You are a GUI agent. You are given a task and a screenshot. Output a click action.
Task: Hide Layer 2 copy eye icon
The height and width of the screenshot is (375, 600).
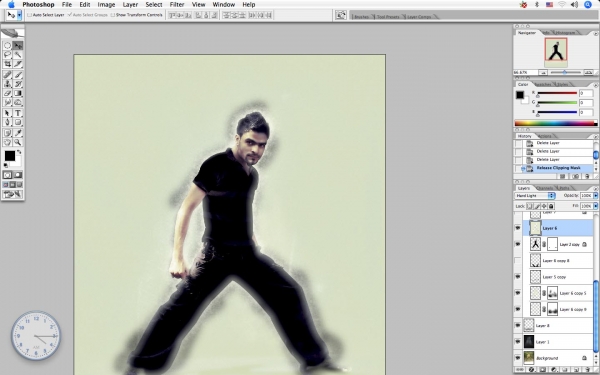pyautogui.click(x=518, y=244)
